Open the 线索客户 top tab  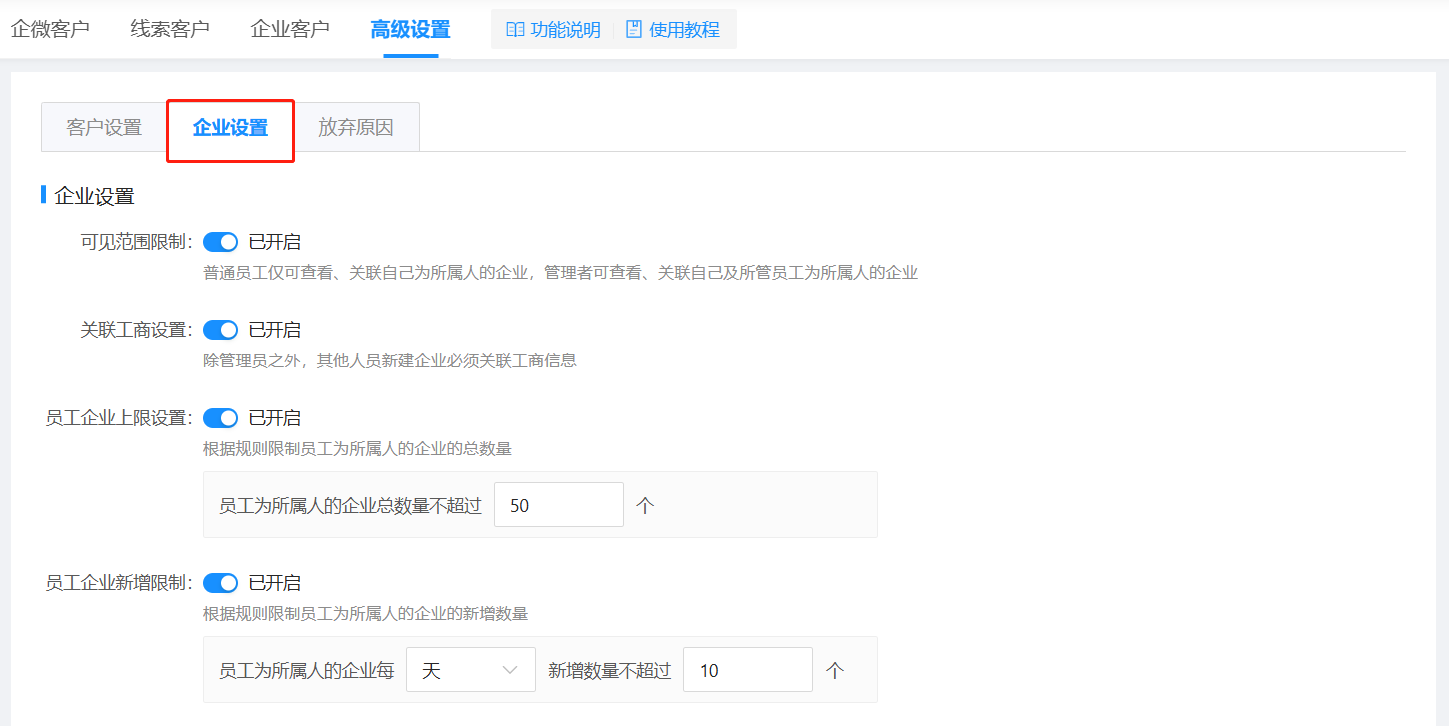pos(170,29)
